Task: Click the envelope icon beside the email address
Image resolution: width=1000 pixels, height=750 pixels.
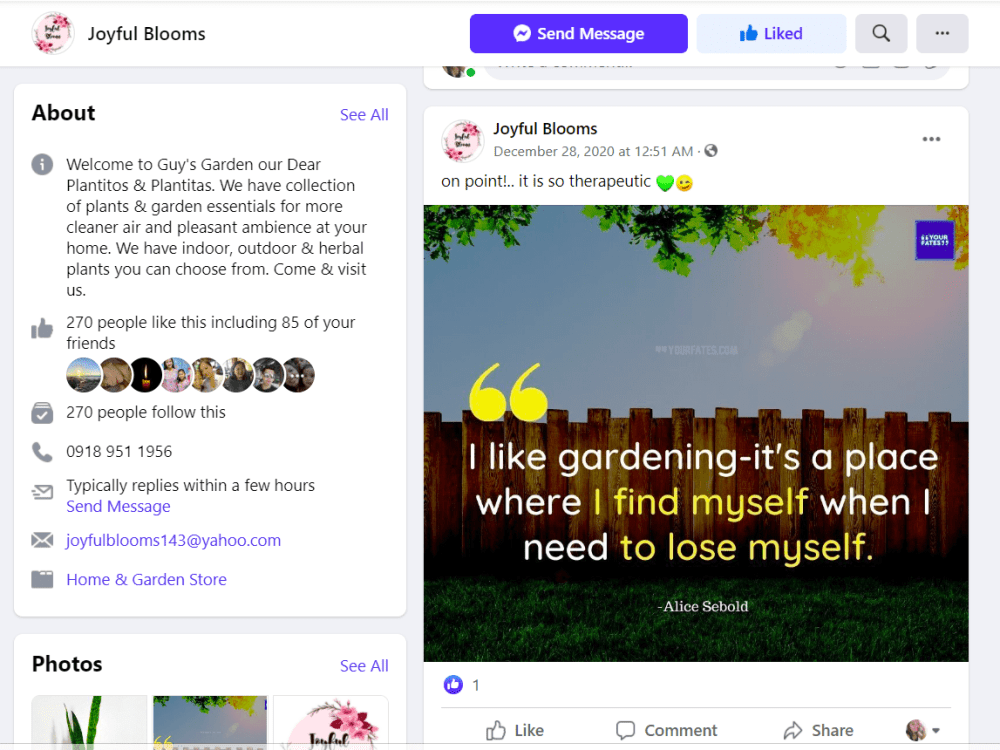Action: click(42, 541)
